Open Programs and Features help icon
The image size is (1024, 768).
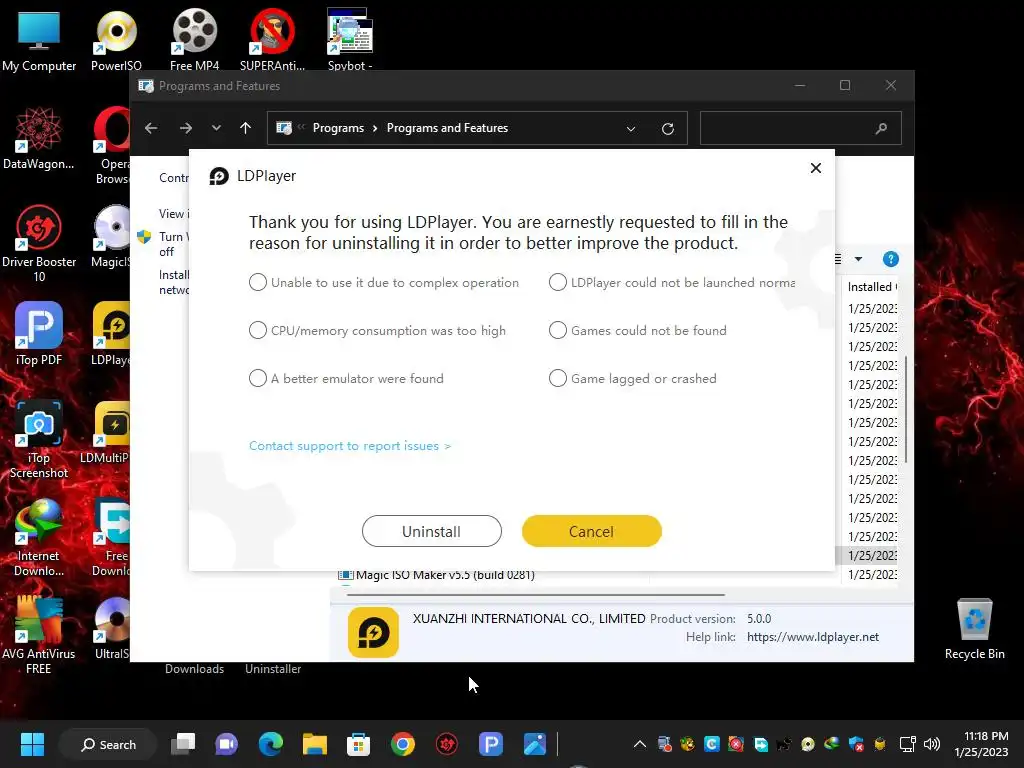tap(891, 259)
